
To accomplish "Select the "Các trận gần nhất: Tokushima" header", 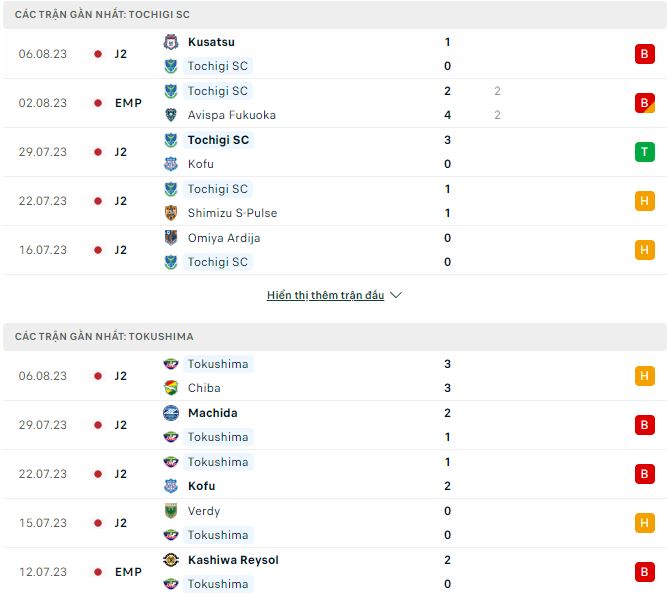I will 105,337.
